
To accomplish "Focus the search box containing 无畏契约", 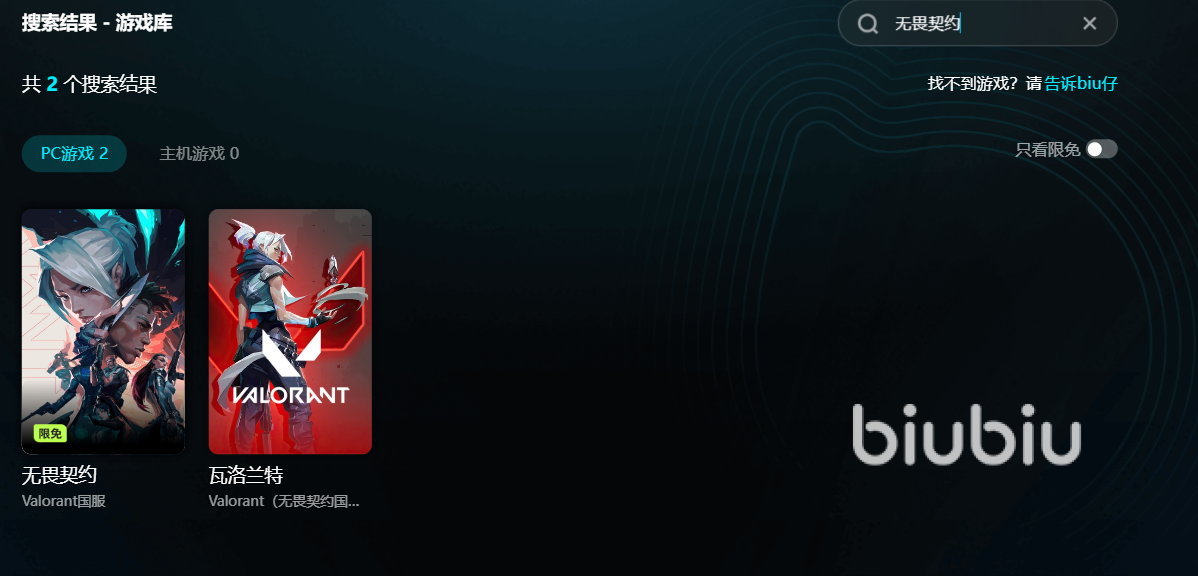I will 977,23.
